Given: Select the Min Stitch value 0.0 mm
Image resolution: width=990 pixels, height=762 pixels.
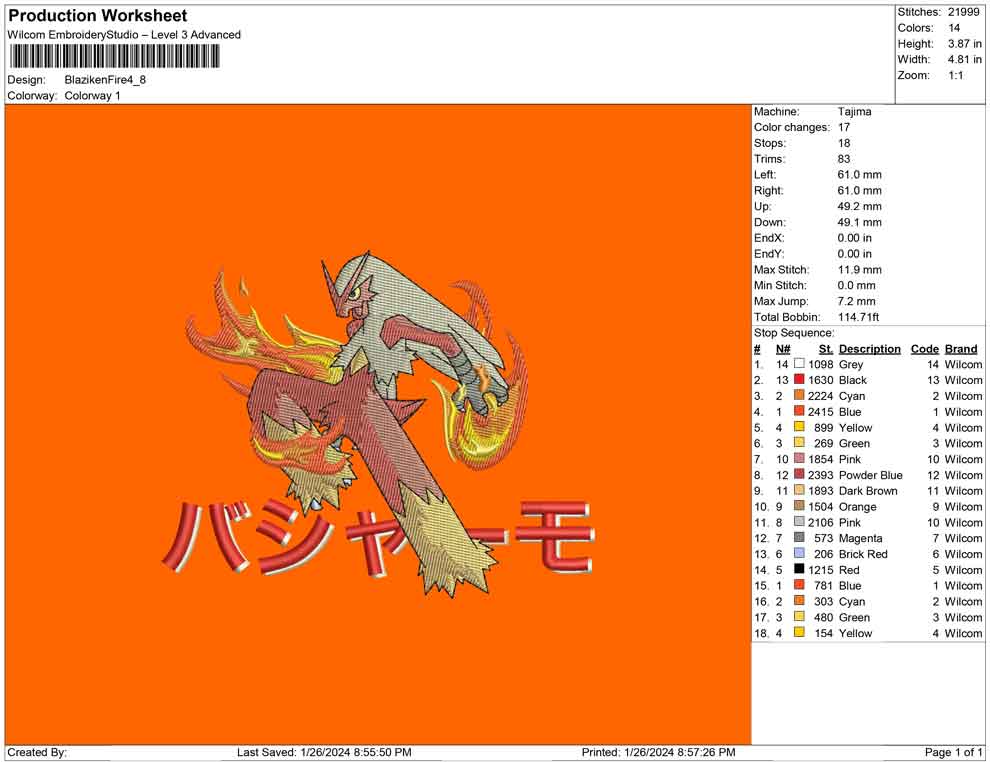Looking at the screenshot, I should click(857, 285).
